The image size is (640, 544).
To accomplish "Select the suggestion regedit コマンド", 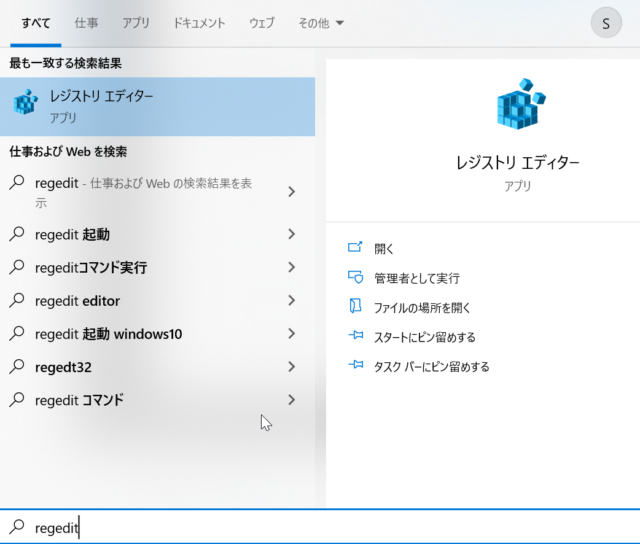I will click(157, 400).
